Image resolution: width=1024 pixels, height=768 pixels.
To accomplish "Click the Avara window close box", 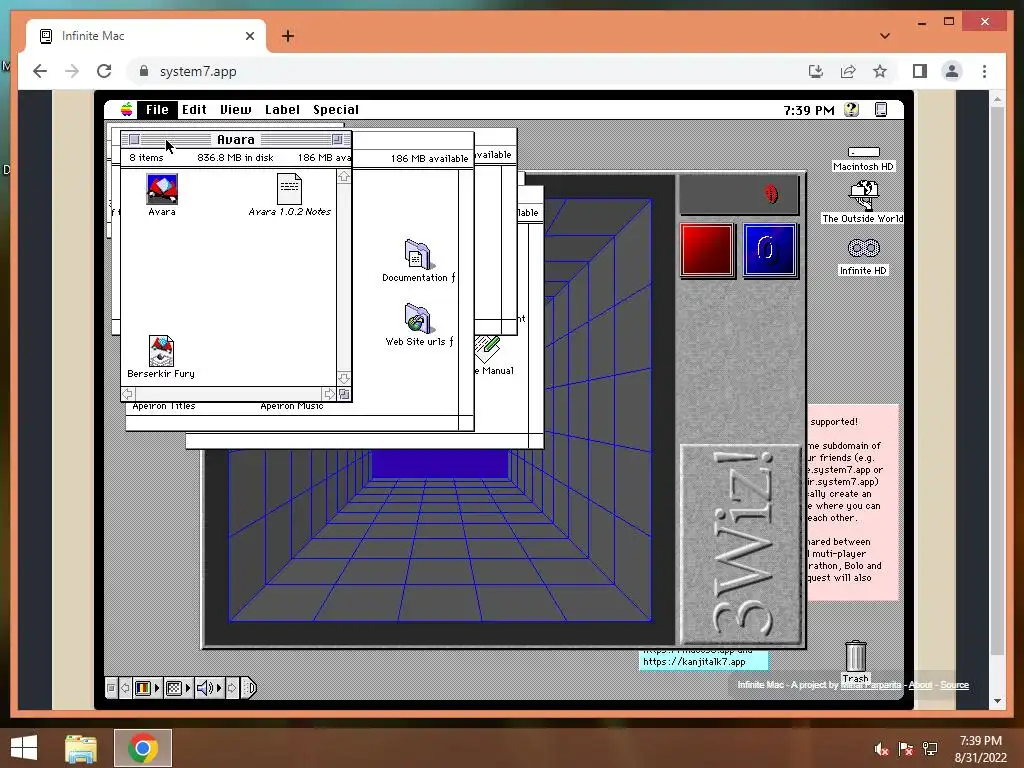I will pyautogui.click(x=135, y=139).
